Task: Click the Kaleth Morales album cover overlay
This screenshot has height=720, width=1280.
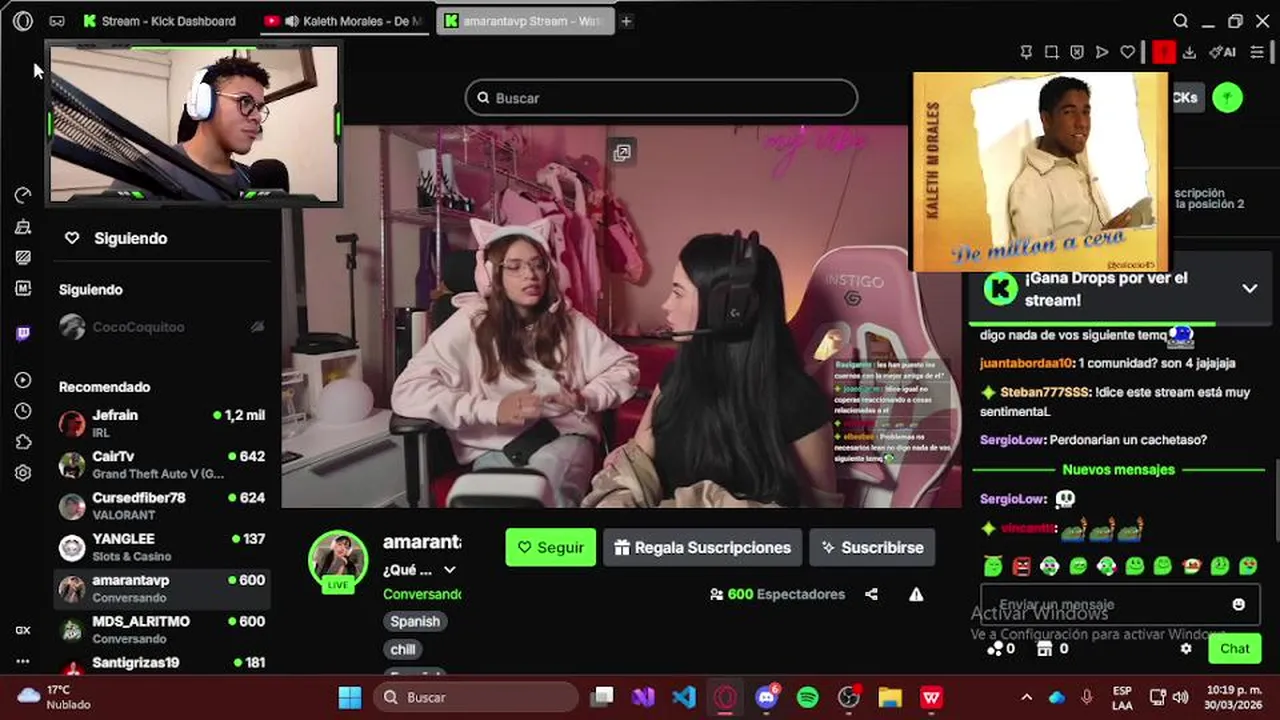Action: 1040,171
